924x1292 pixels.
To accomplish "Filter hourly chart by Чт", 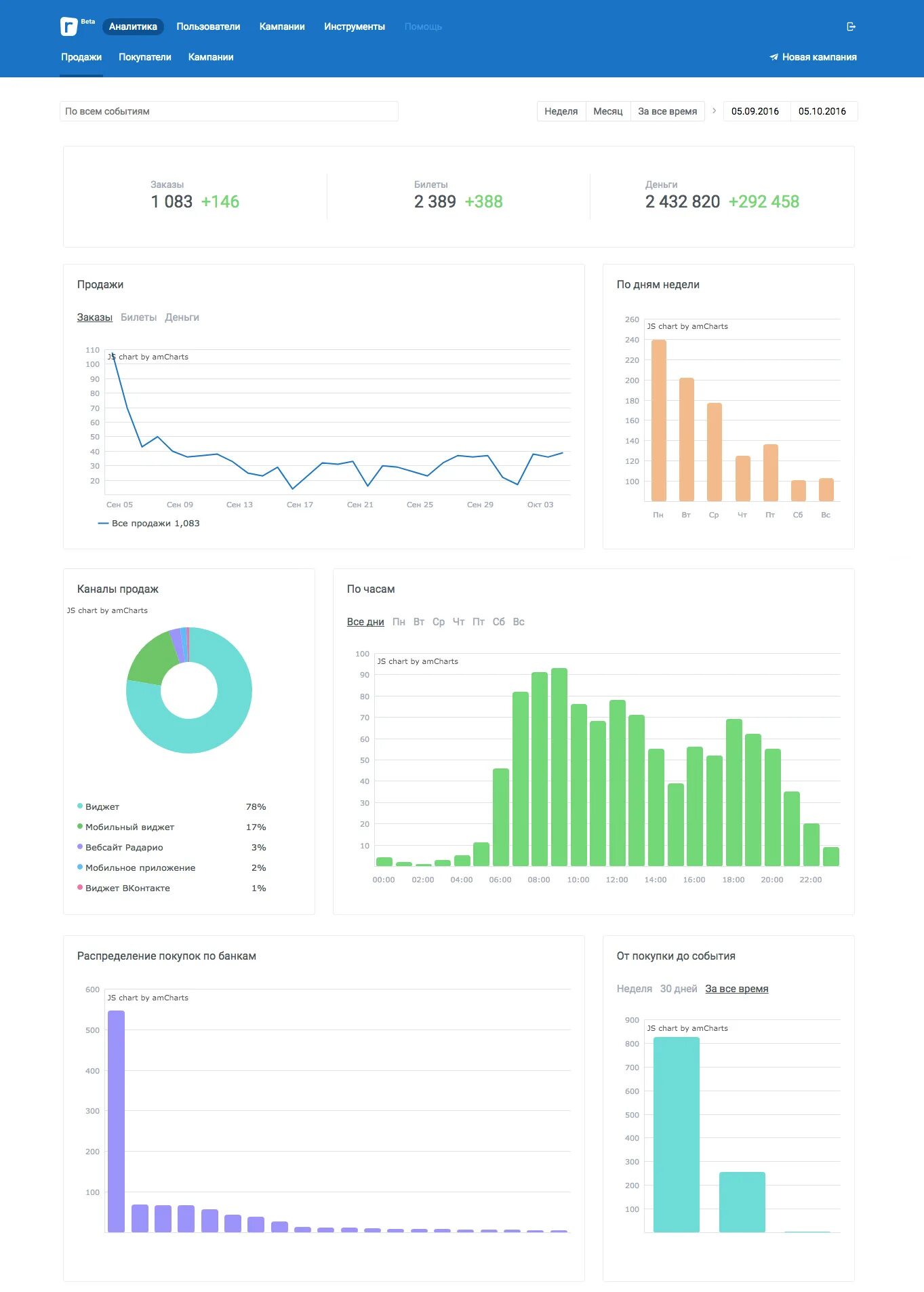I will [459, 622].
